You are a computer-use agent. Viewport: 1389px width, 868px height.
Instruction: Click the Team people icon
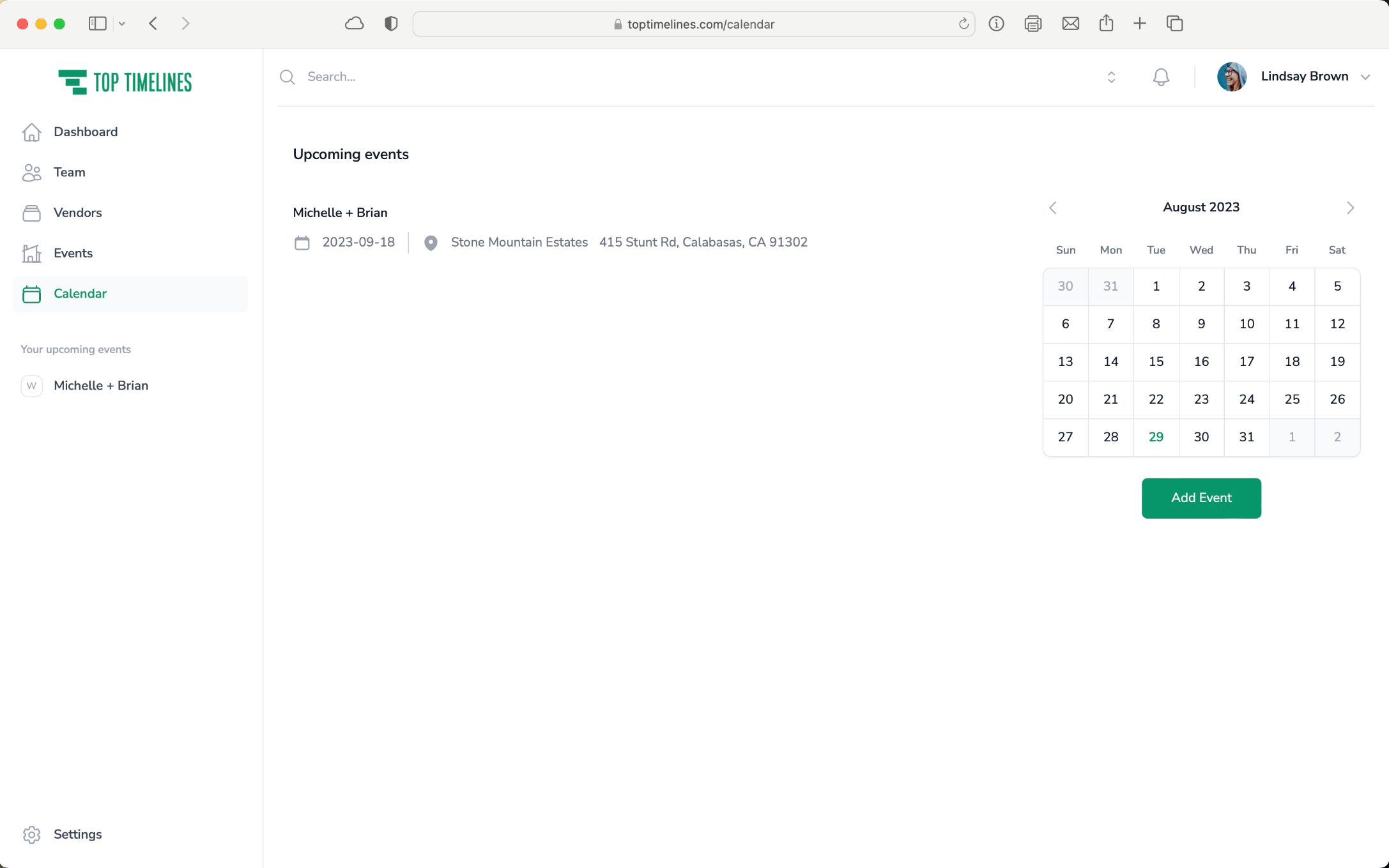tap(31, 172)
